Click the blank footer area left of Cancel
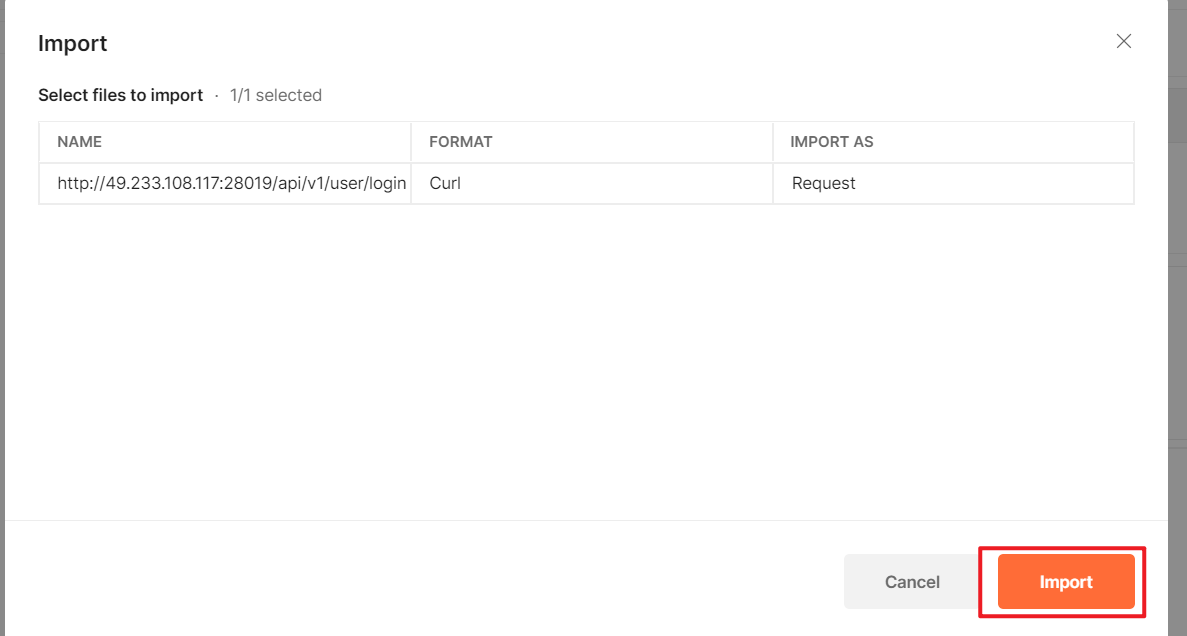This screenshot has width=1187, height=636. click(400, 582)
